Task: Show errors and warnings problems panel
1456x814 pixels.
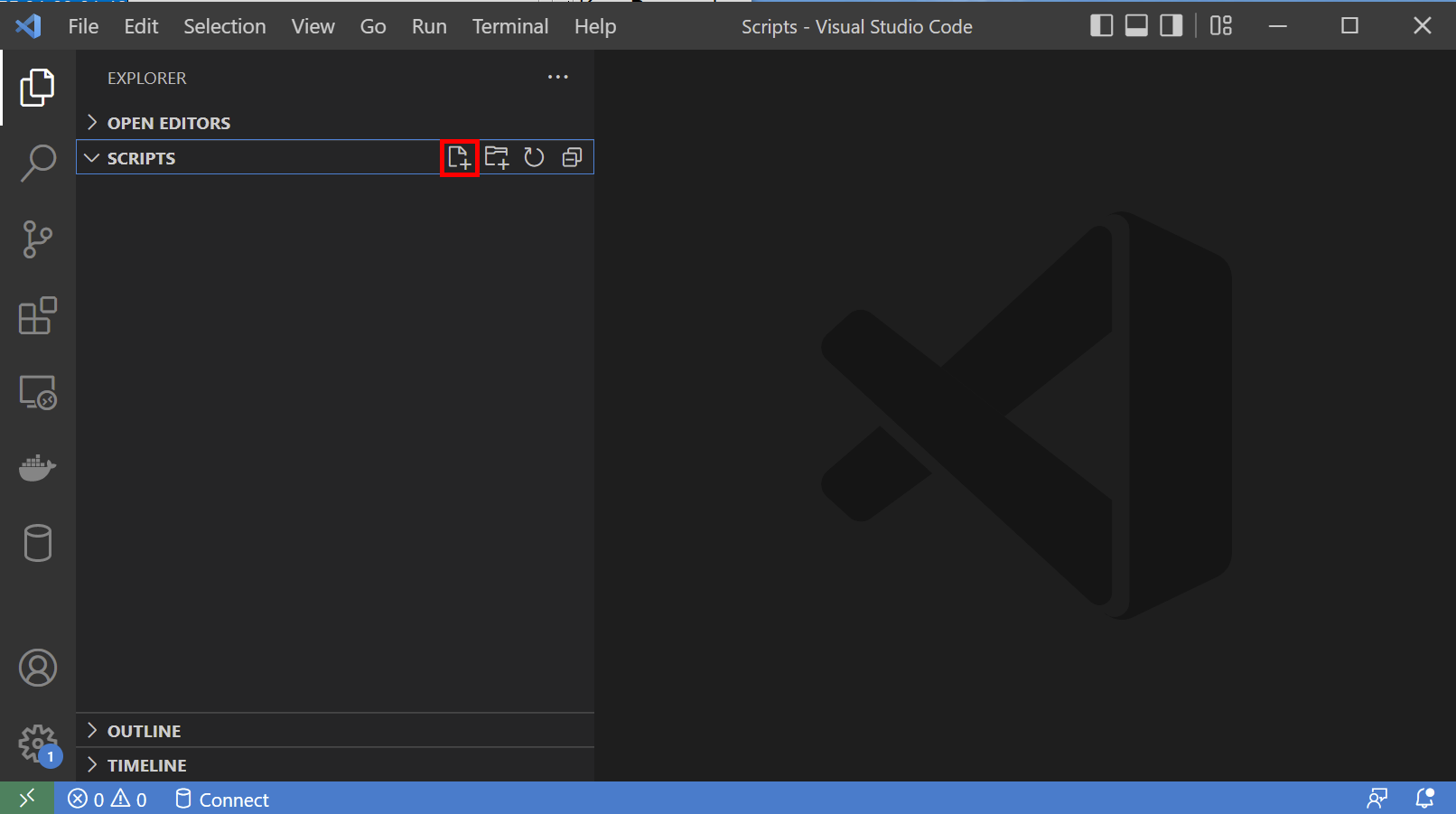Action: coord(107,800)
